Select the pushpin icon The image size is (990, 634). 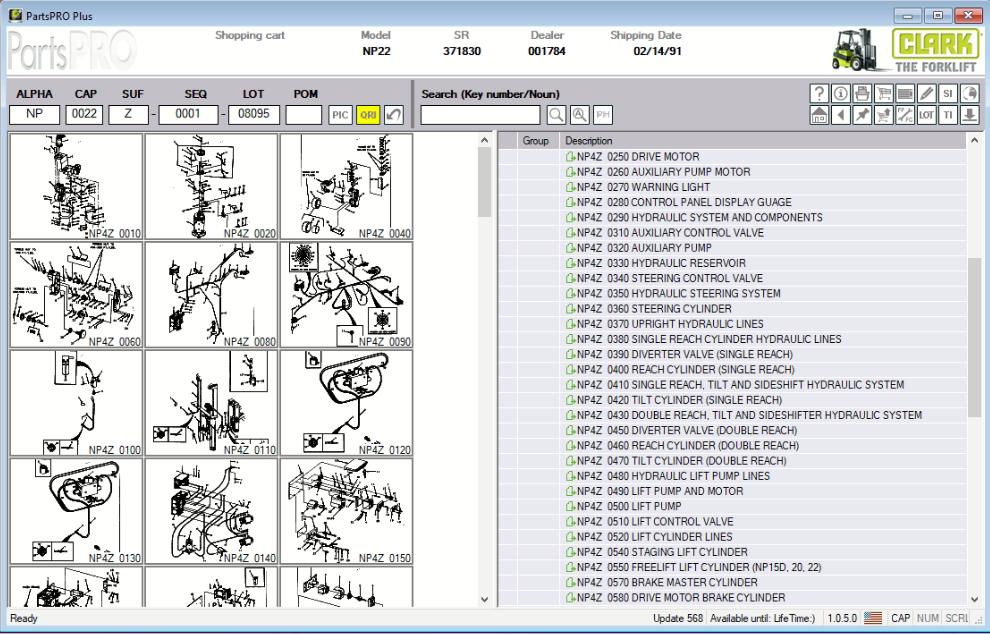pyautogui.click(x=863, y=115)
